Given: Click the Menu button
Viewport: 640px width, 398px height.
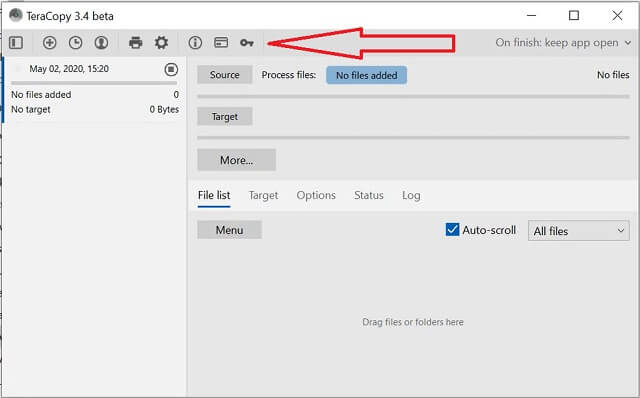Looking at the screenshot, I should point(229,230).
